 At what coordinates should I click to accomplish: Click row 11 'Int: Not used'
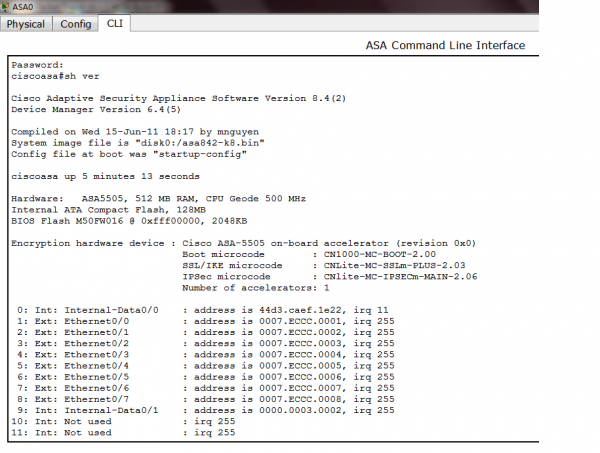[x=123, y=433]
